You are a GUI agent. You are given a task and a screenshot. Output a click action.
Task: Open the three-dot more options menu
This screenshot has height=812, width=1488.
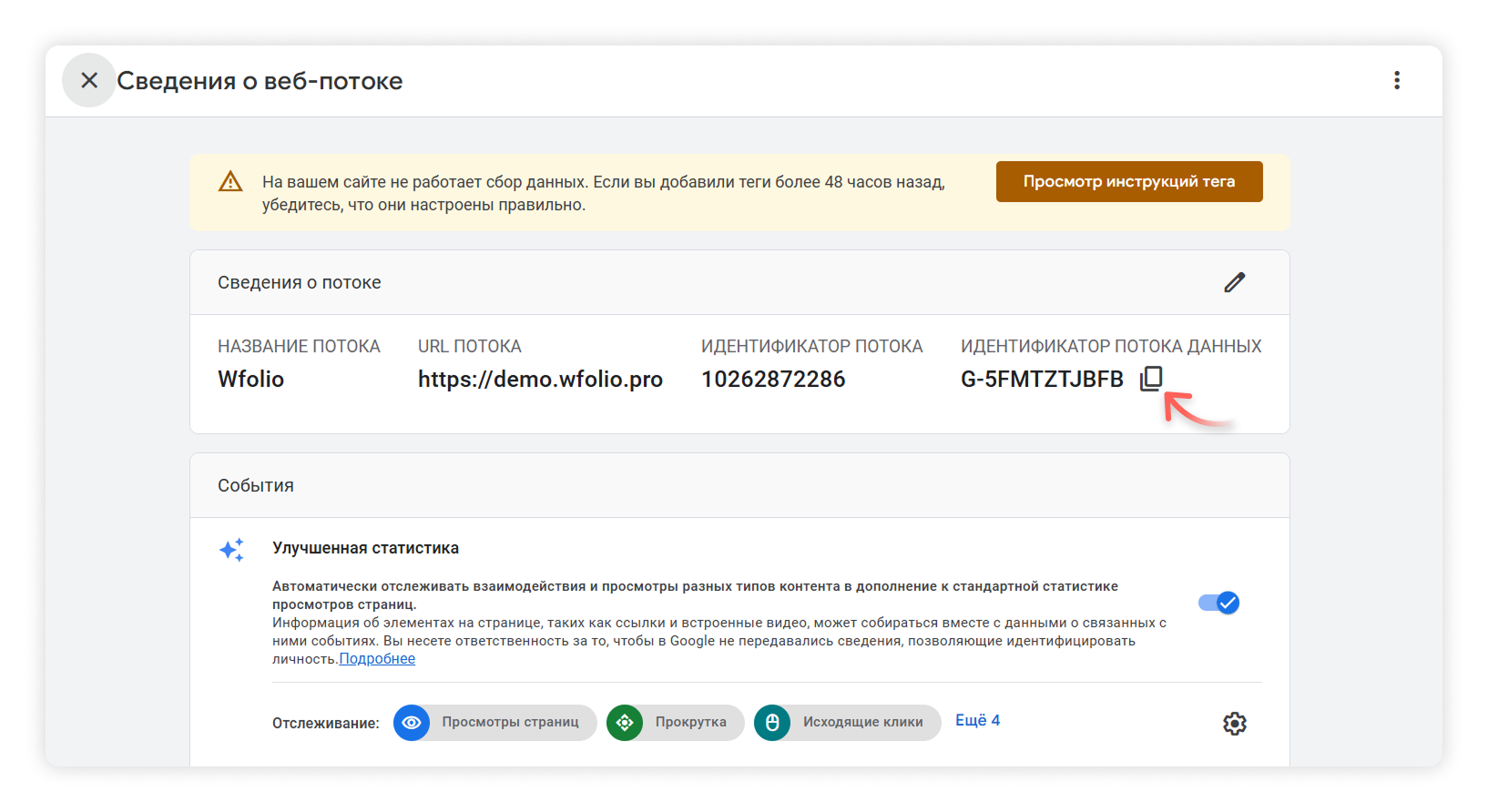(x=1396, y=81)
